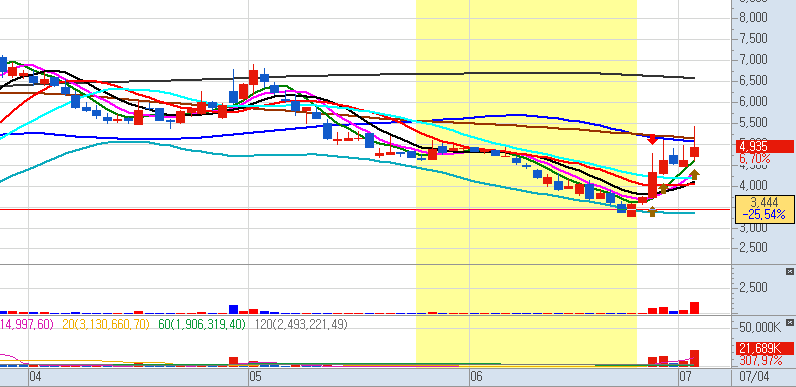Click the 307.97% volume change label
796x387 pixels.
[761, 360]
